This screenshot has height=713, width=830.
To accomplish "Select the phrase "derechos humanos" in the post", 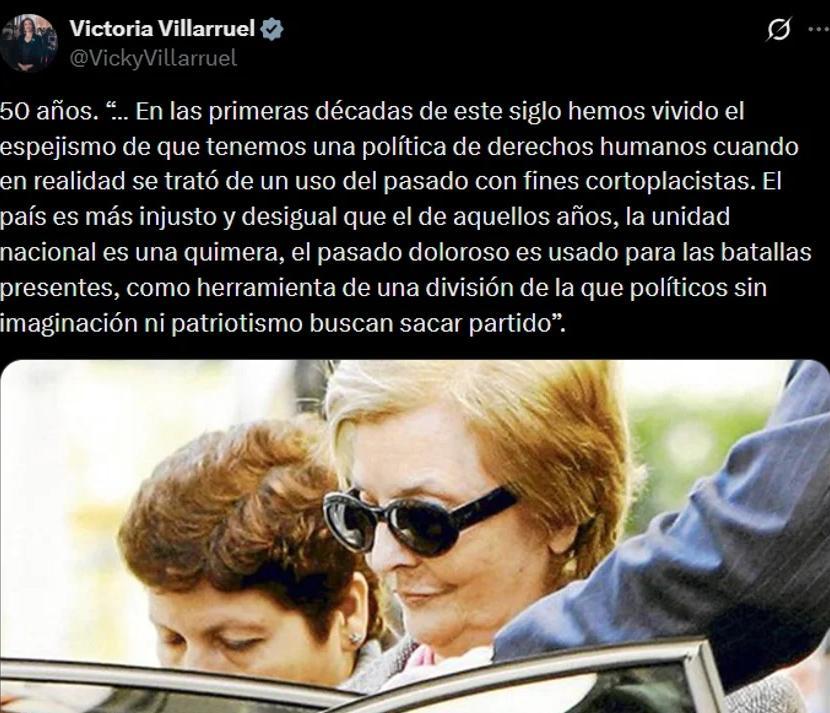I will [596, 147].
